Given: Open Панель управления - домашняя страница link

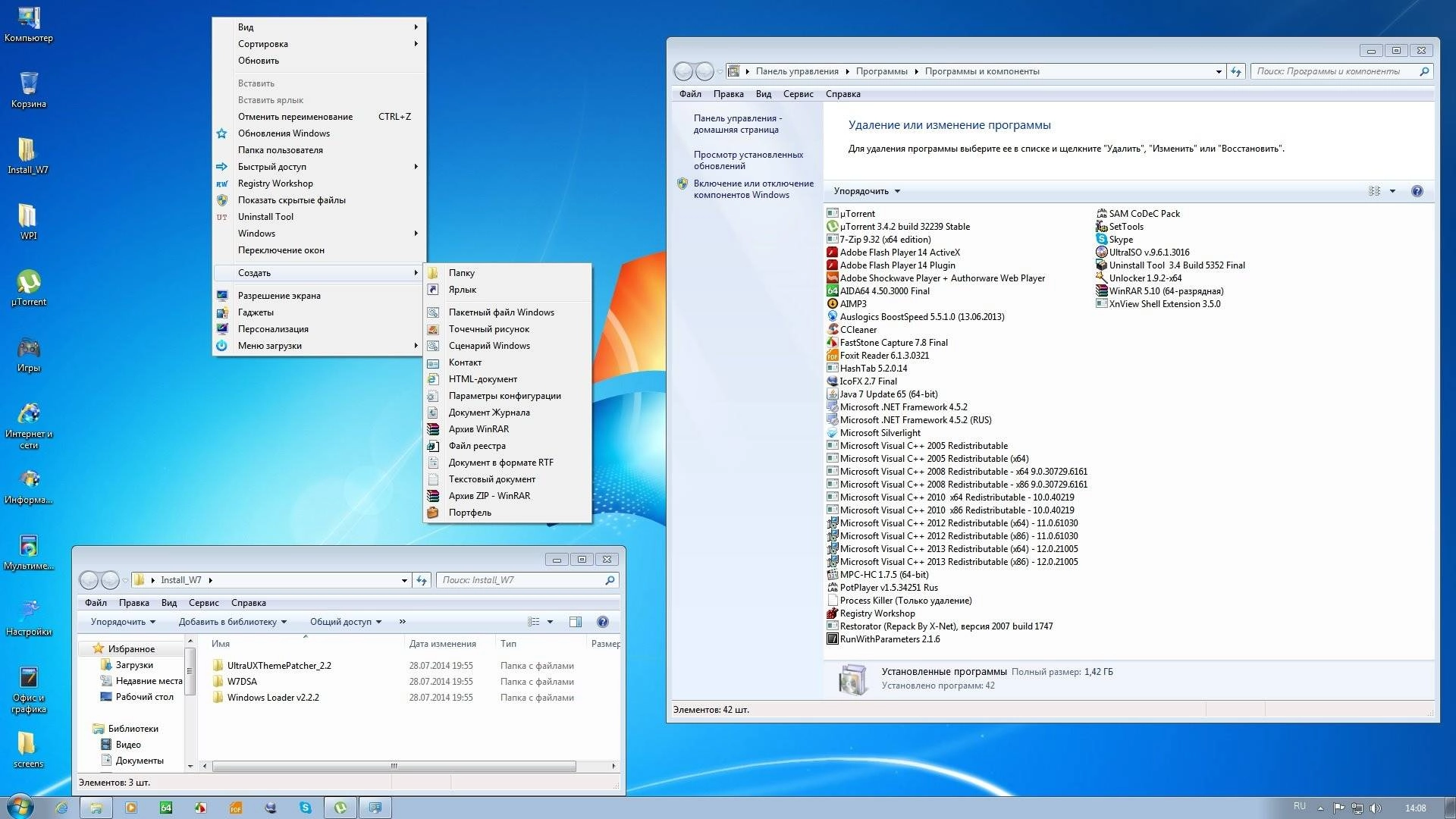Looking at the screenshot, I should click(x=737, y=124).
